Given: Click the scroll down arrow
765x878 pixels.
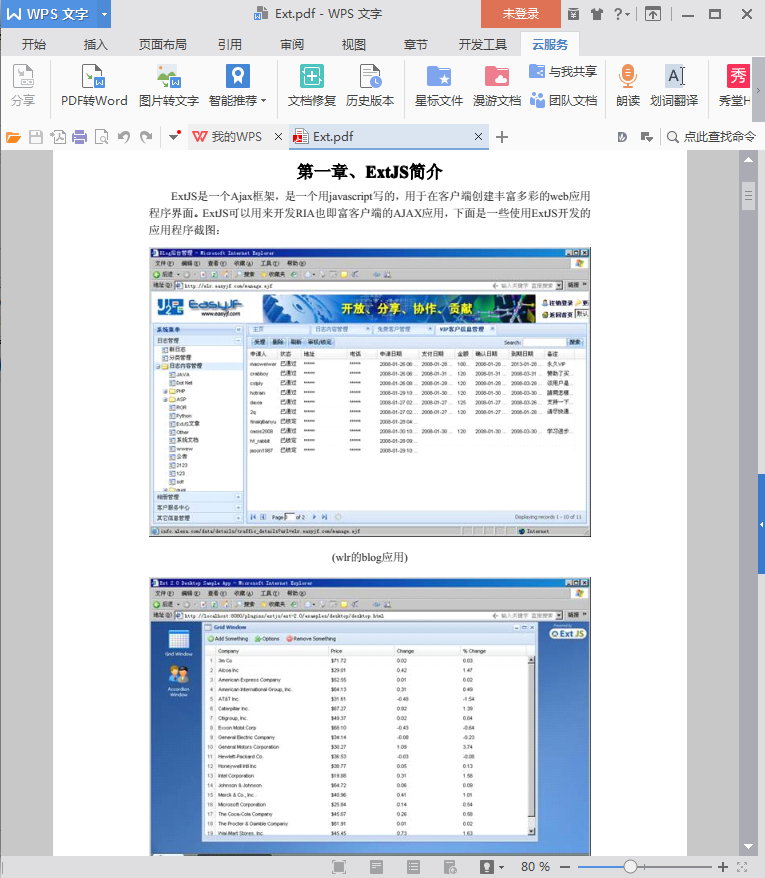Looking at the screenshot, I should point(748,847).
